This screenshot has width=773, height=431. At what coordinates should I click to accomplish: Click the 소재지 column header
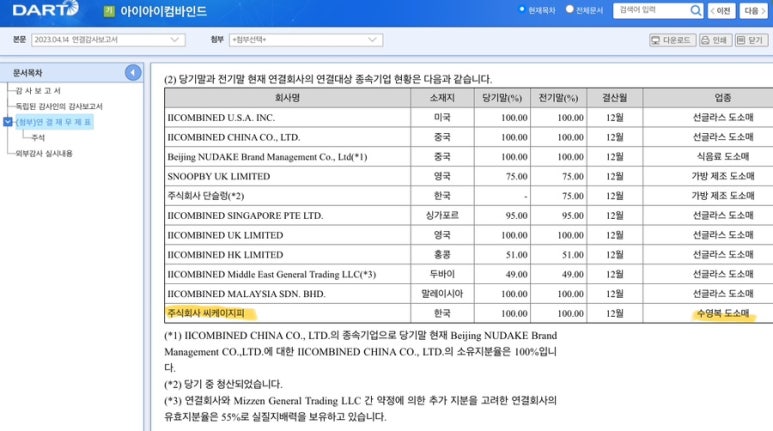coord(442,98)
